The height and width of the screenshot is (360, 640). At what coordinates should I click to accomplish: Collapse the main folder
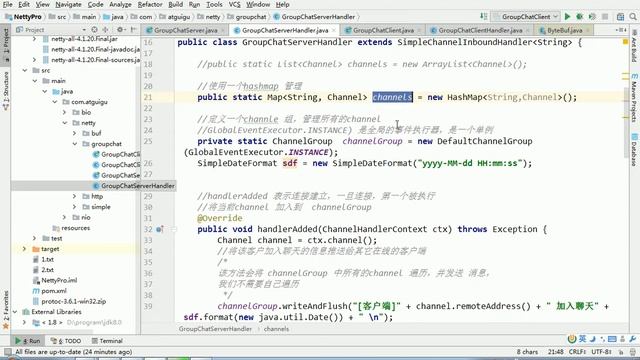35,81
